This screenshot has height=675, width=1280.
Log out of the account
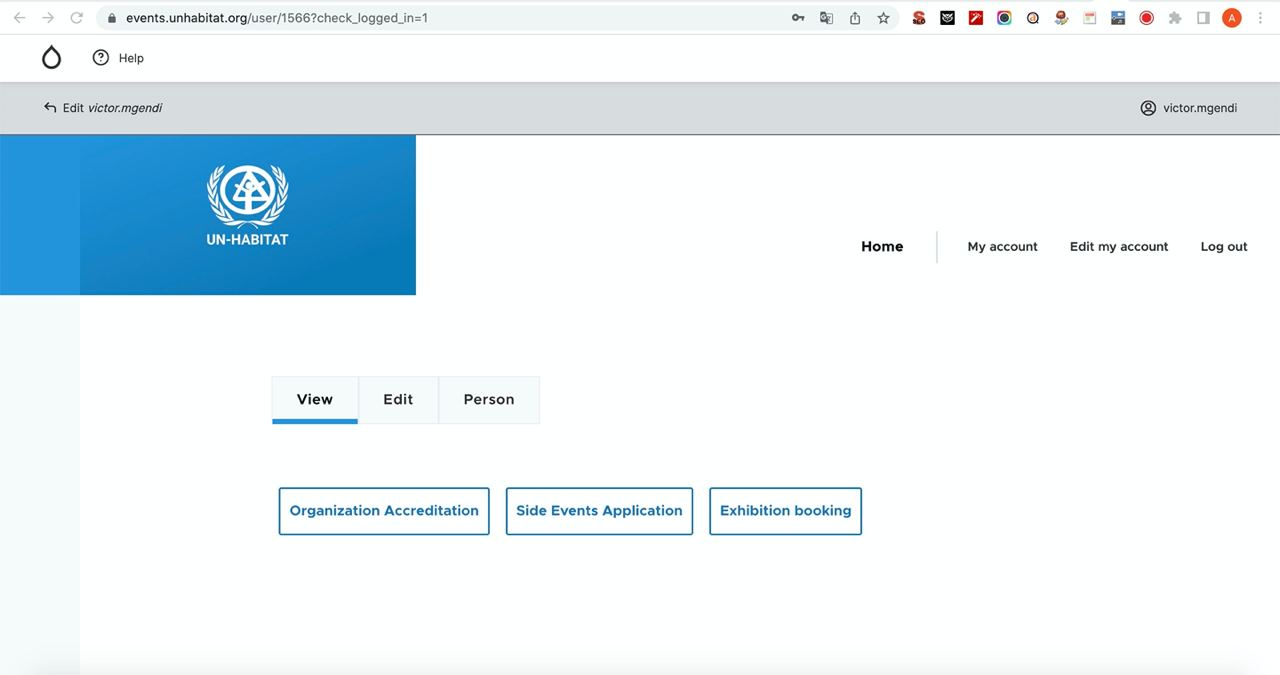pyautogui.click(x=1224, y=247)
